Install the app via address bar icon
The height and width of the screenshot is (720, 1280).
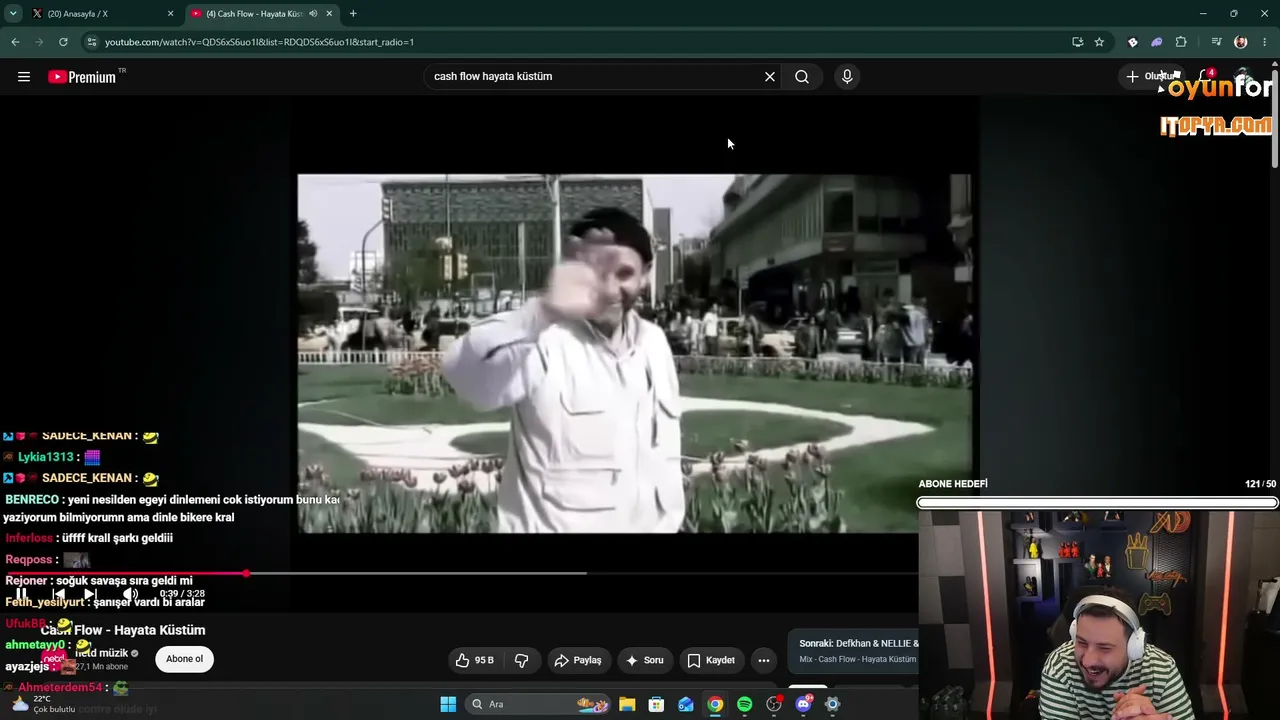(x=1077, y=42)
